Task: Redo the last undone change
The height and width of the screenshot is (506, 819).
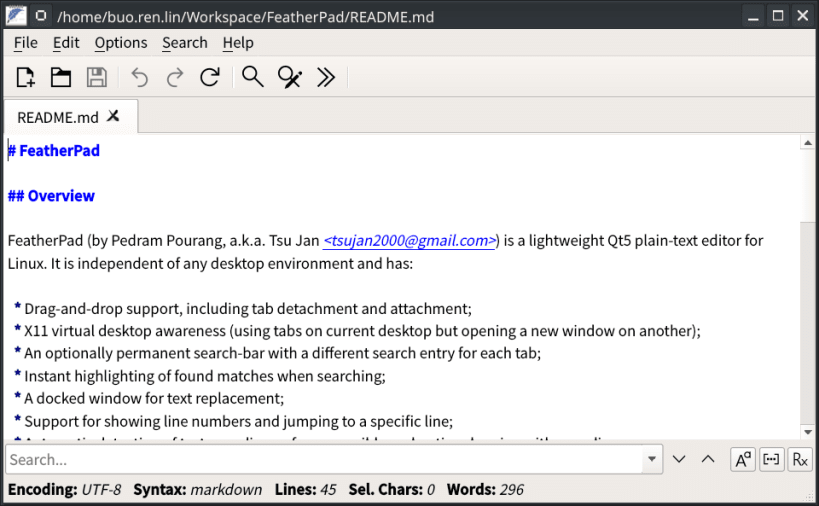Action: tap(174, 77)
